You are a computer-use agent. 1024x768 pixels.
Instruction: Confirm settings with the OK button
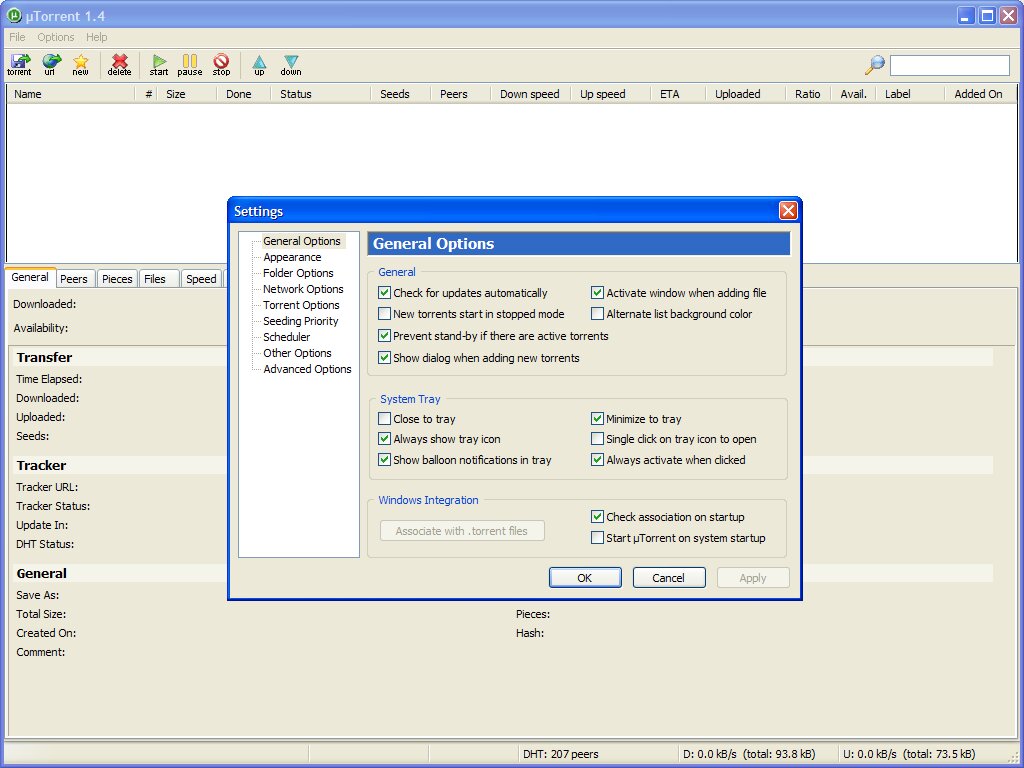[584, 578]
